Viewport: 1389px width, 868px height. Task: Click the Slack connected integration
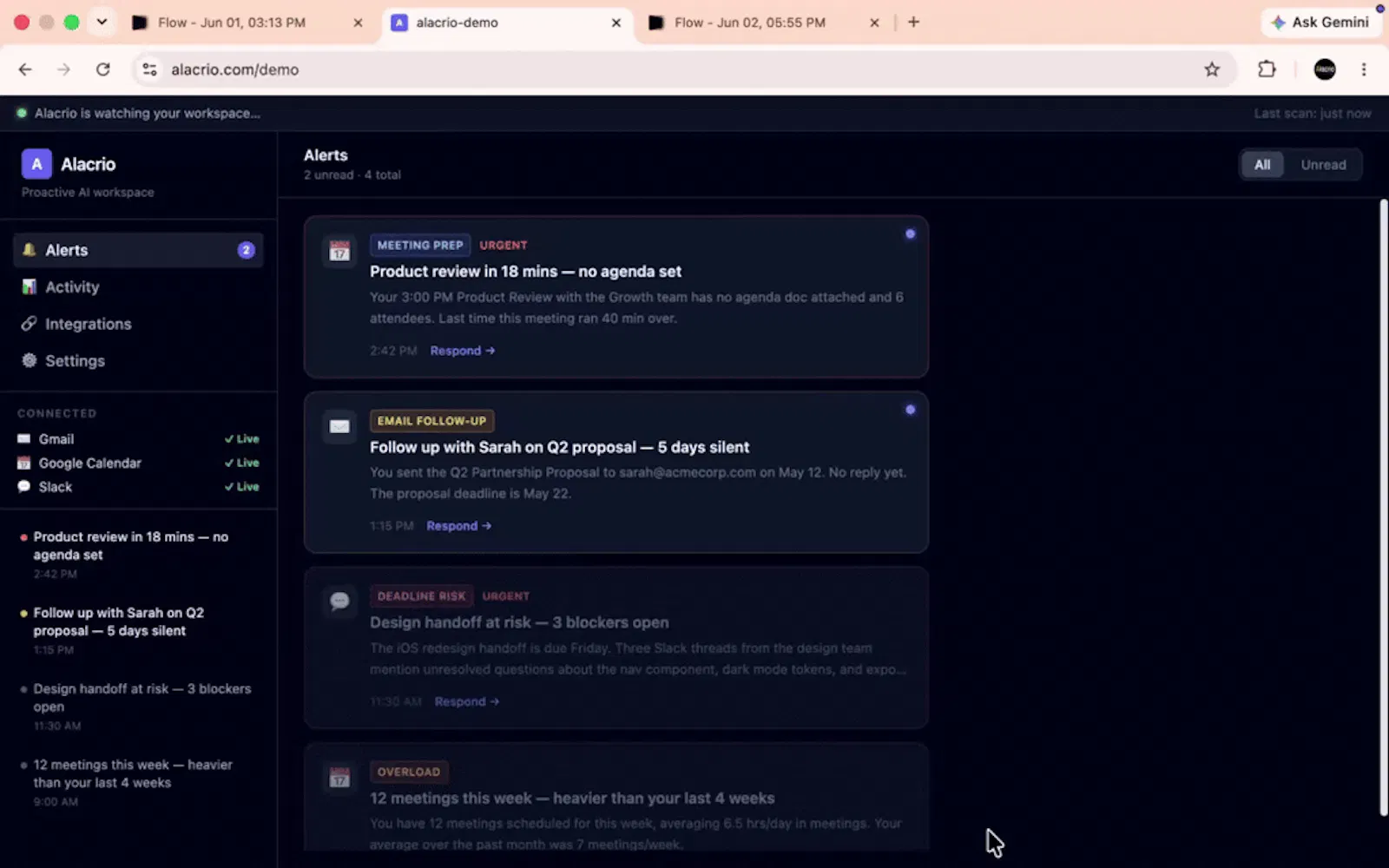[x=138, y=487]
